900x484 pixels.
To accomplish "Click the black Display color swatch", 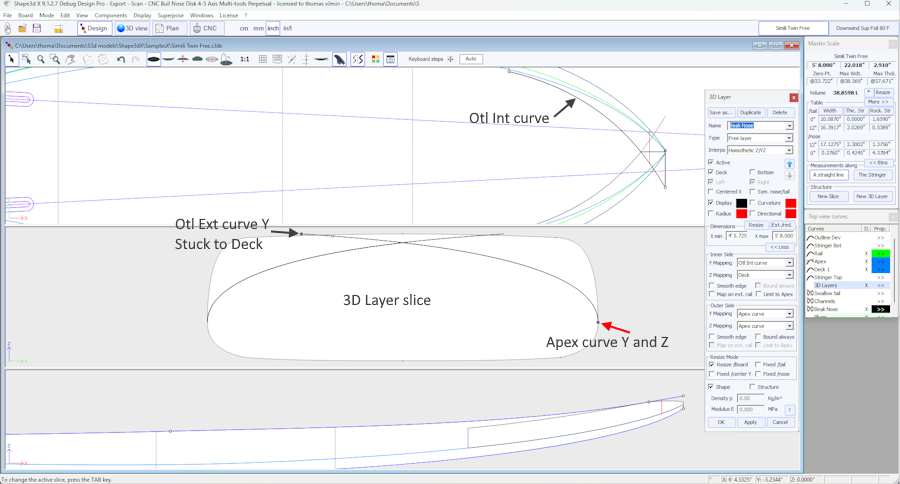I will click(x=742, y=203).
